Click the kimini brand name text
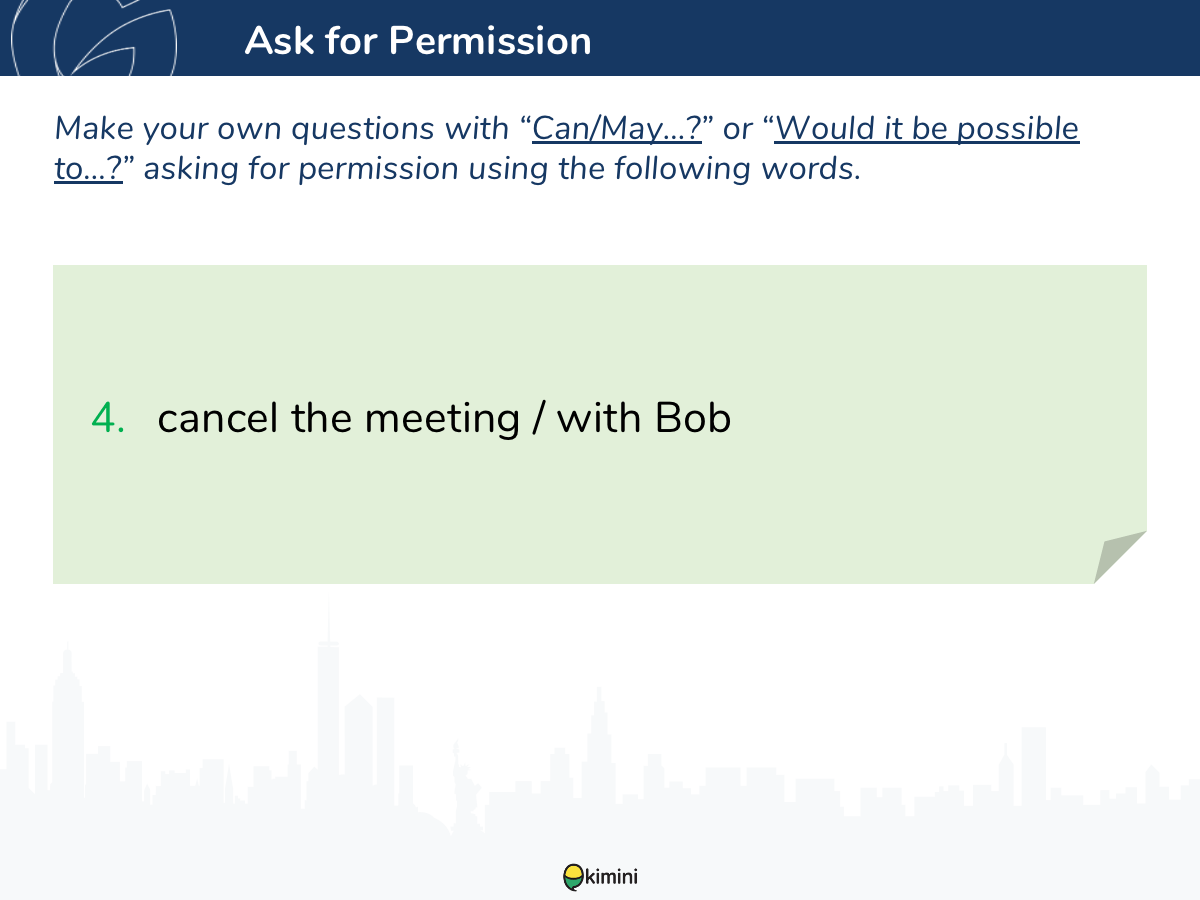The height and width of the screenshot is (900, 1200). click(x=611, y=878)
